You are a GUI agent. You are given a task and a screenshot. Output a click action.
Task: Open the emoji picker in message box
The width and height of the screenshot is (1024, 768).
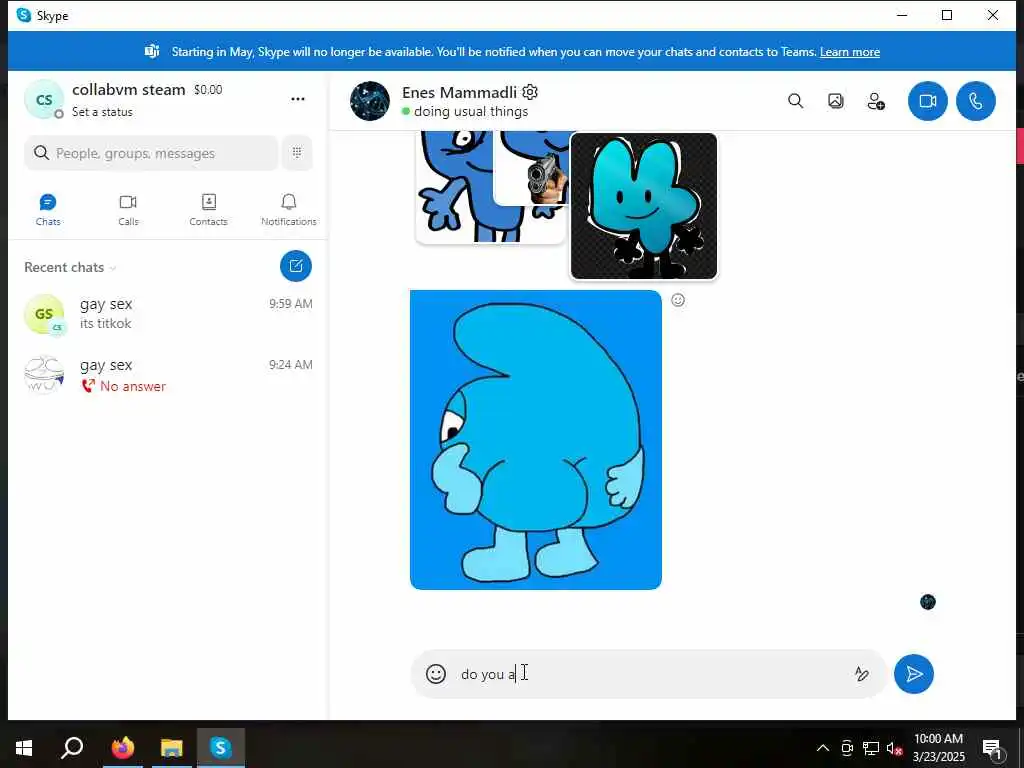tap(436, 674)
